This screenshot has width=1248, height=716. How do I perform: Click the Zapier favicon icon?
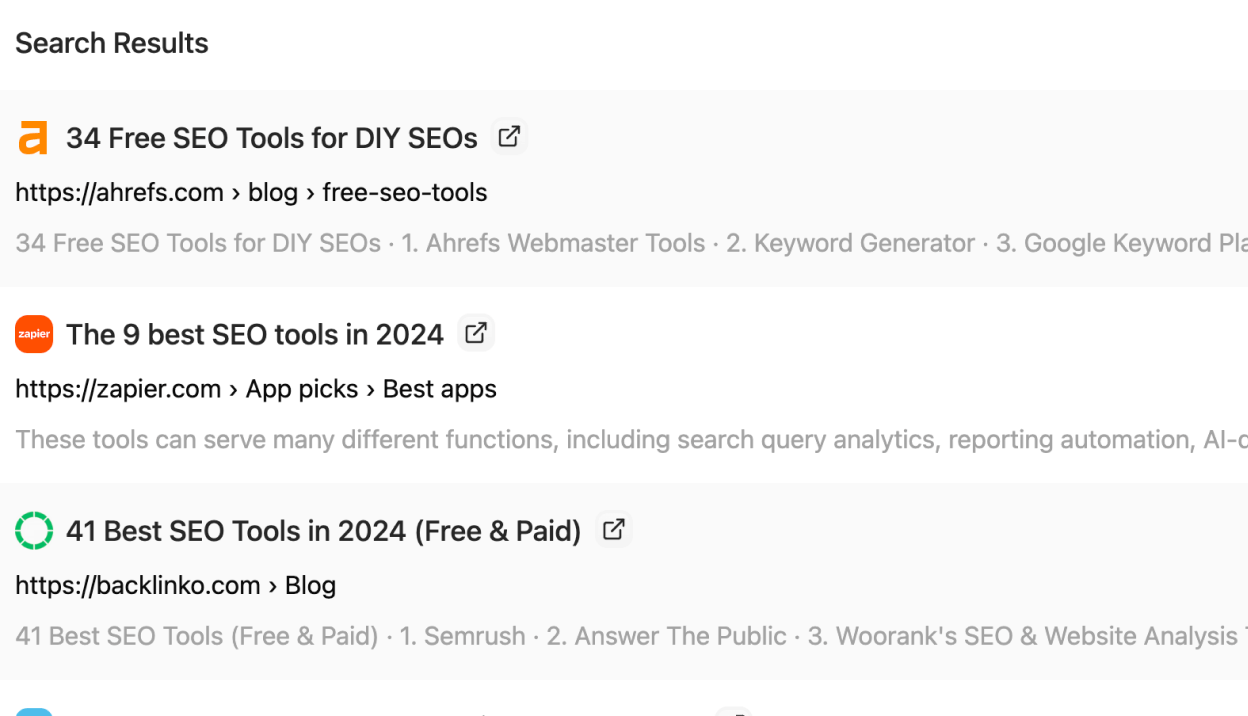click(x=34, y=333)
